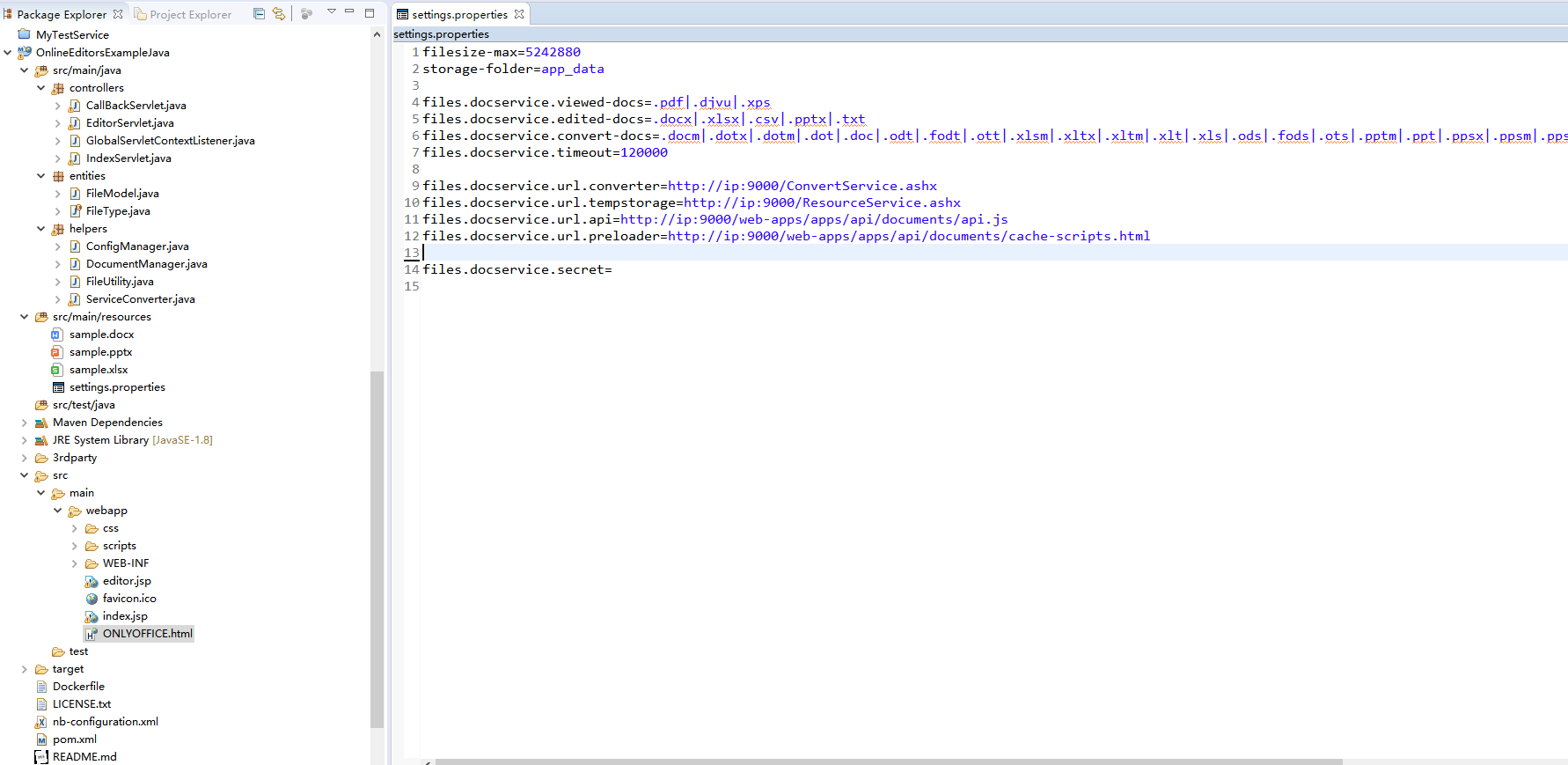This screenshot has width=1568, height=765.
Task: Click line number 13 in the editor
Action: tap(412, 253)
